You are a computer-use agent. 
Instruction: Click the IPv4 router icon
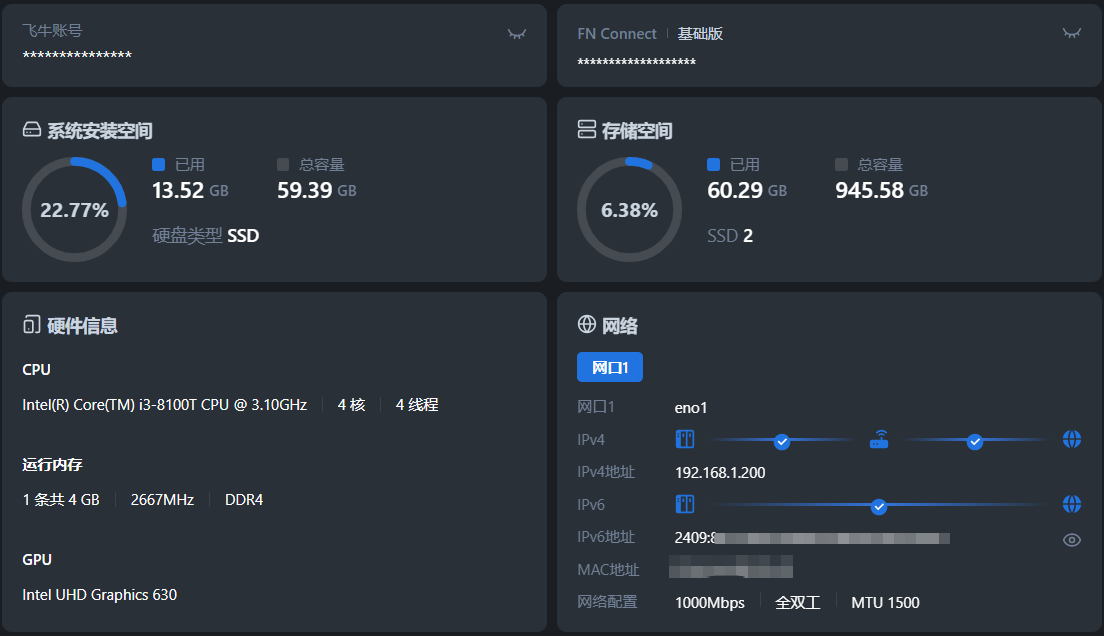point(879,439)
